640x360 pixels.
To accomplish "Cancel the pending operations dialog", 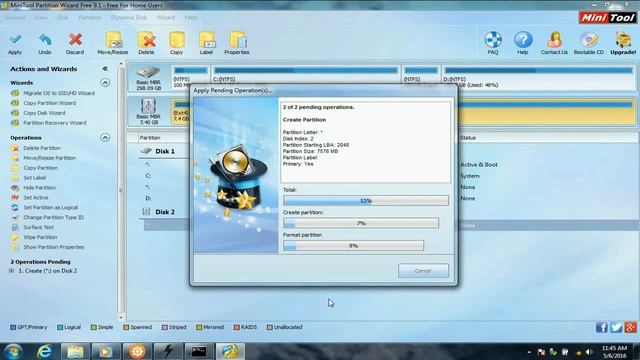I will (423, 271).
